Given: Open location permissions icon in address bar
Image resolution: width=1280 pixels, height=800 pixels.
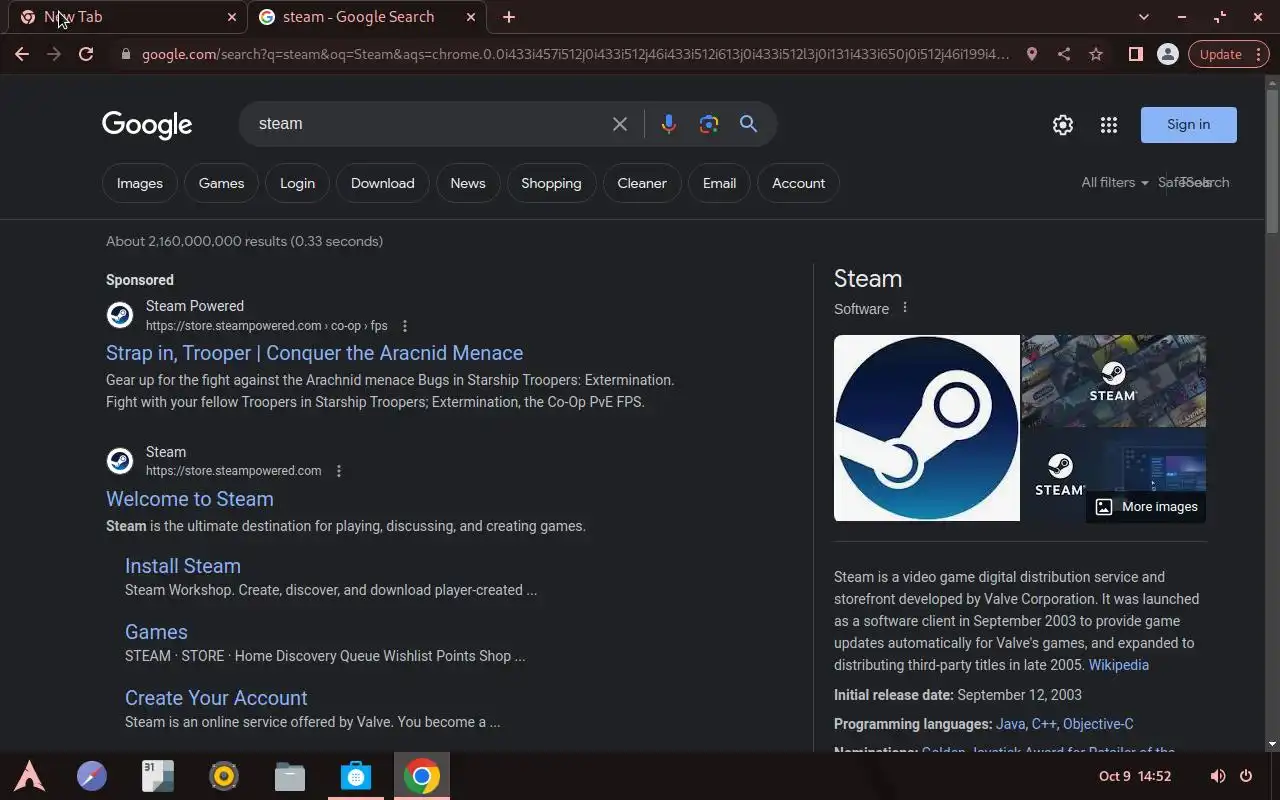Looking at the screenshot, I should (x=1032, y=54).
